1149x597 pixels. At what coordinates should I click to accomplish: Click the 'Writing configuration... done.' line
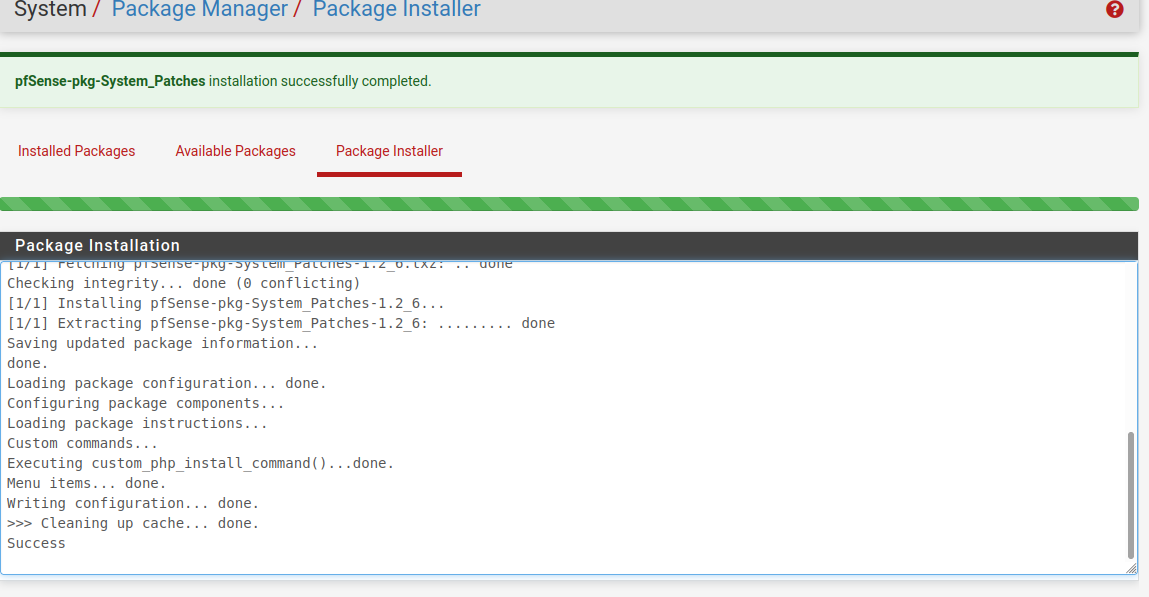[133, 503]
